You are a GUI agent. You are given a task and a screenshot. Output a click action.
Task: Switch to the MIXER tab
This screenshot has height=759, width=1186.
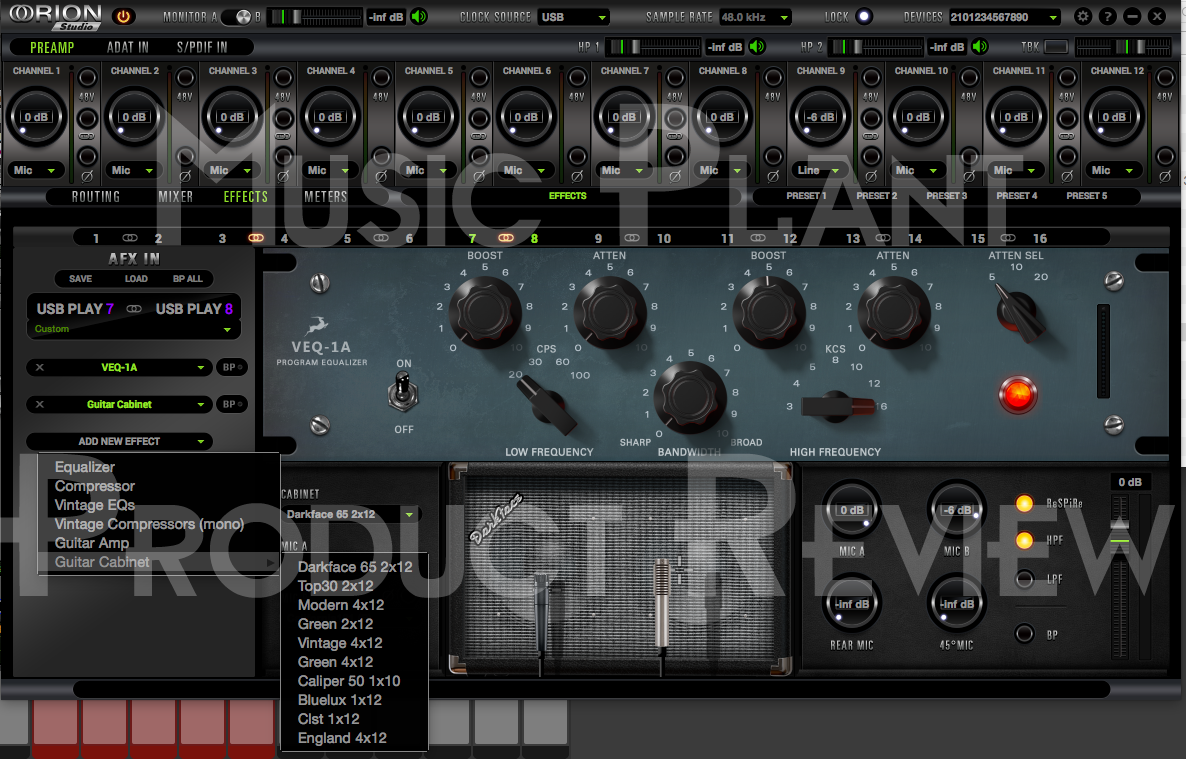point(175,197)
